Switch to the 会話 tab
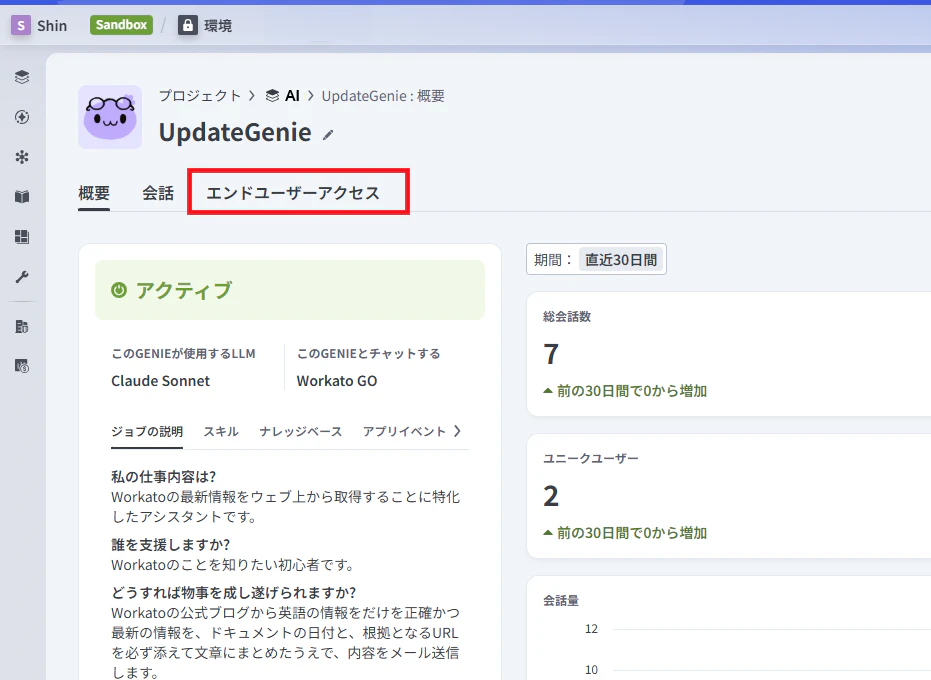The width and height of the screenshot is (931, 680). point(158,193)
